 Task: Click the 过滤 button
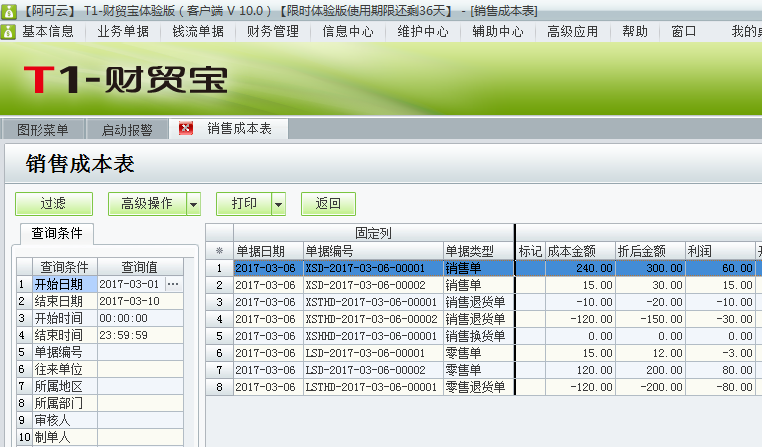(x=53, y=204)
